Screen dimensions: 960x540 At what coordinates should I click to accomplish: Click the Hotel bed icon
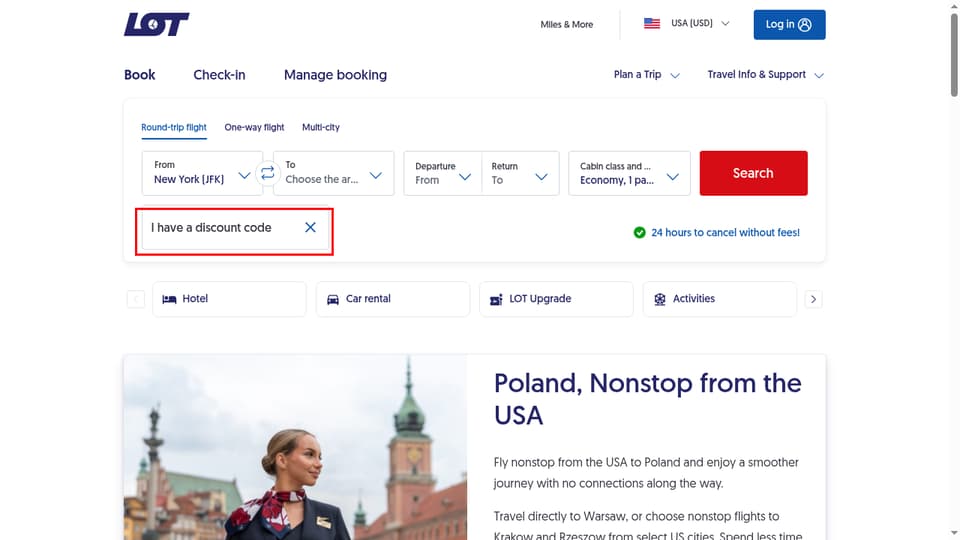(x=169, y=299)
